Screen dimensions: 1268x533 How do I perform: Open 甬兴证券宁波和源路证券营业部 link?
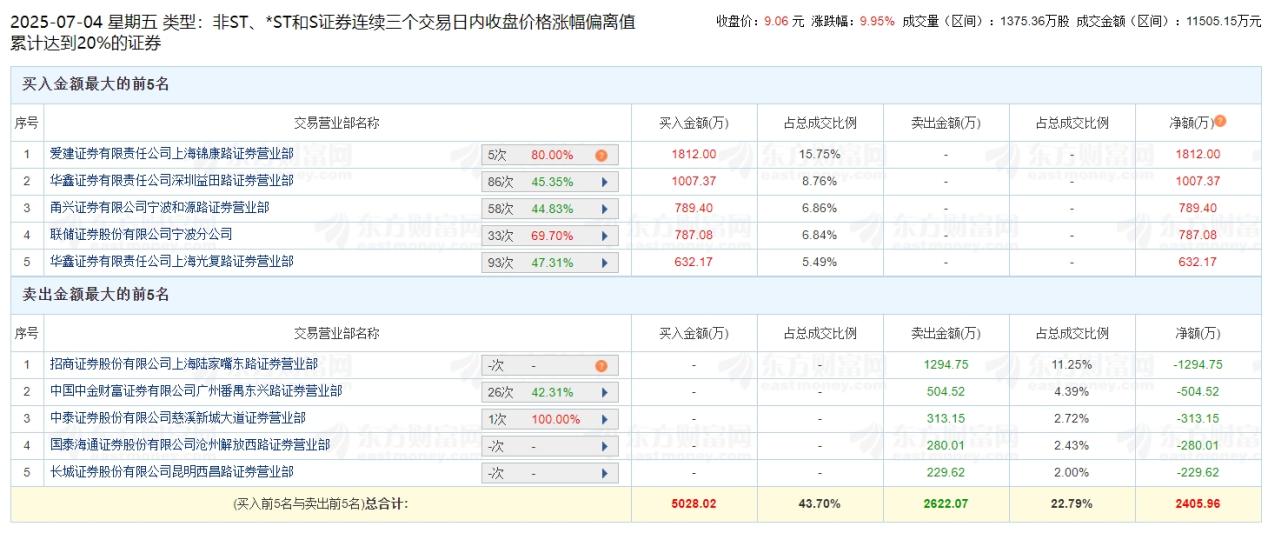click(159, 208)
